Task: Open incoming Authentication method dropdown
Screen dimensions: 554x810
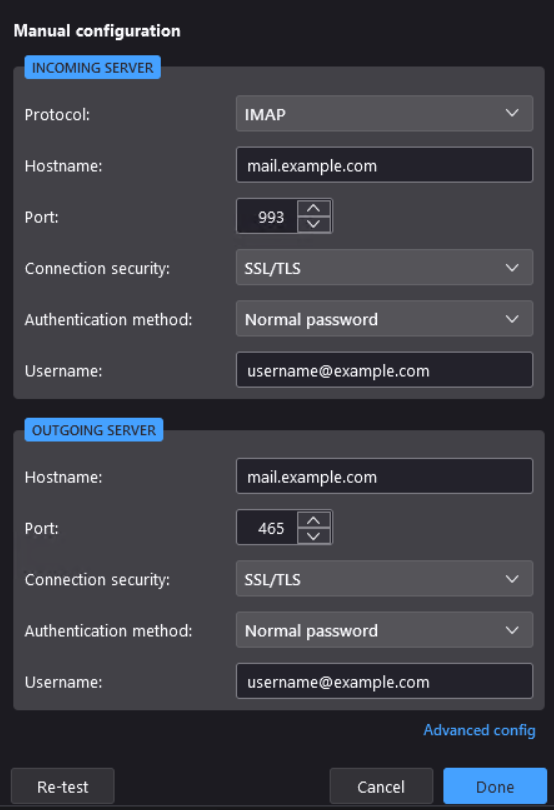Action: coord(384,319)
